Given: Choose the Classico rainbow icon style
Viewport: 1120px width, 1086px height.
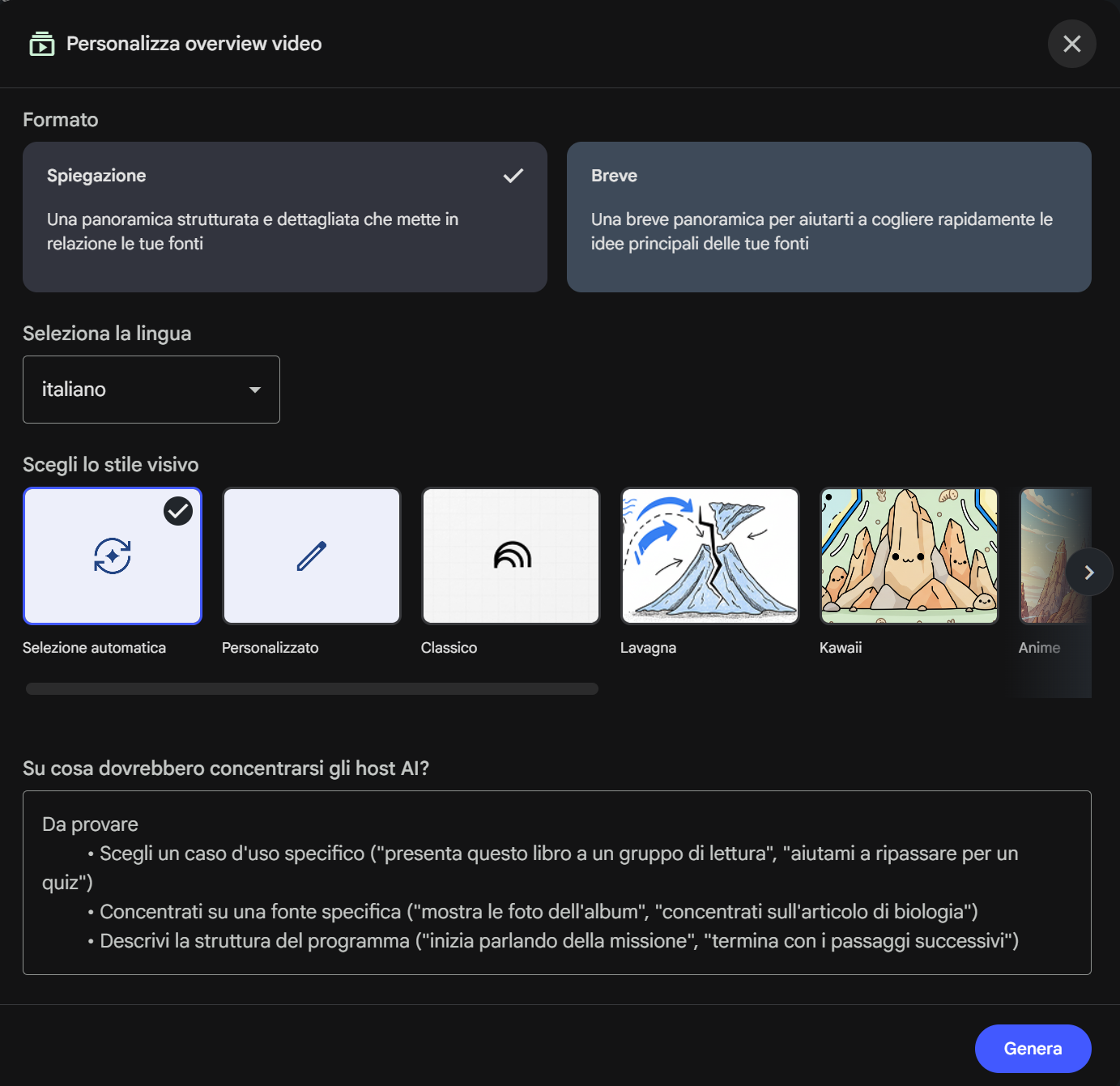Looking at the screenshot, I should [511, 556].
